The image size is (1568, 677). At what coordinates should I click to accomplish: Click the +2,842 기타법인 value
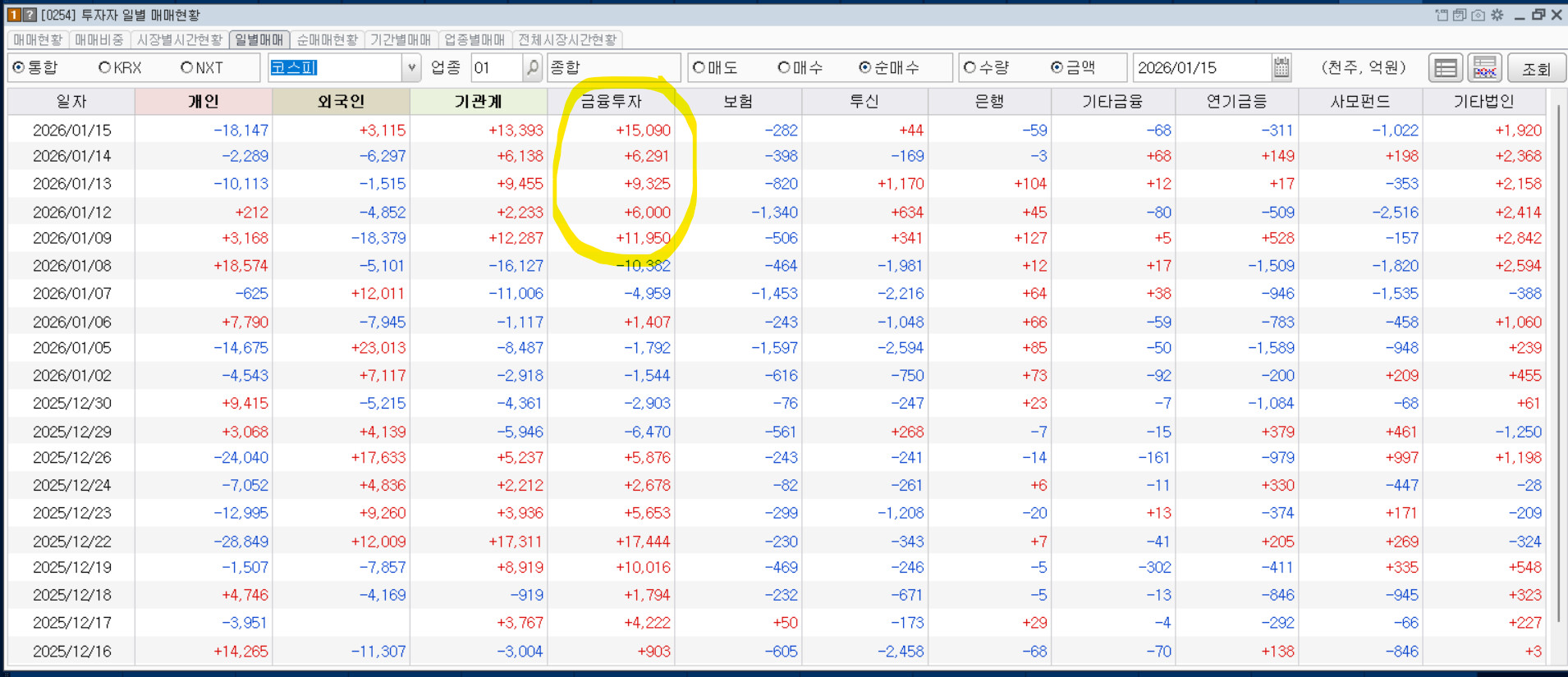1519,238
